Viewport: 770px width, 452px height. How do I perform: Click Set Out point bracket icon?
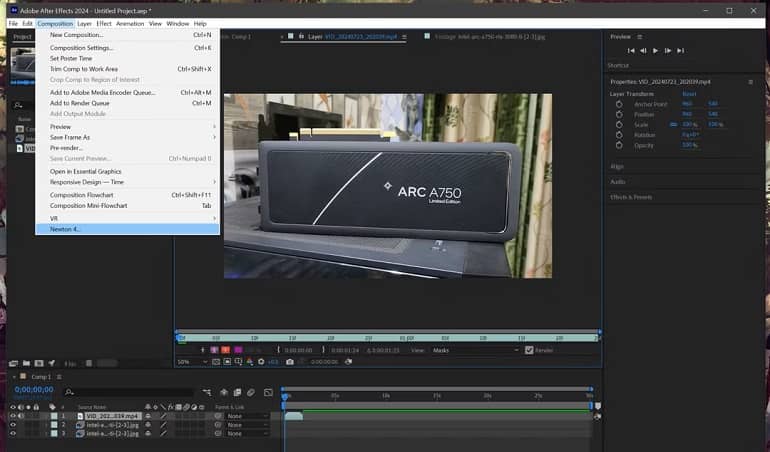pos(323,350)
